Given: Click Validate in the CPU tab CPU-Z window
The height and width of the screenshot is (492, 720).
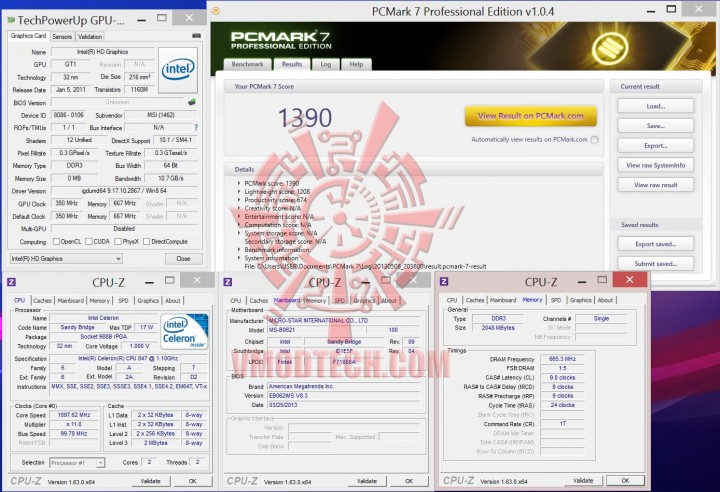Looking at the screenshot, I should coord(151,481).
